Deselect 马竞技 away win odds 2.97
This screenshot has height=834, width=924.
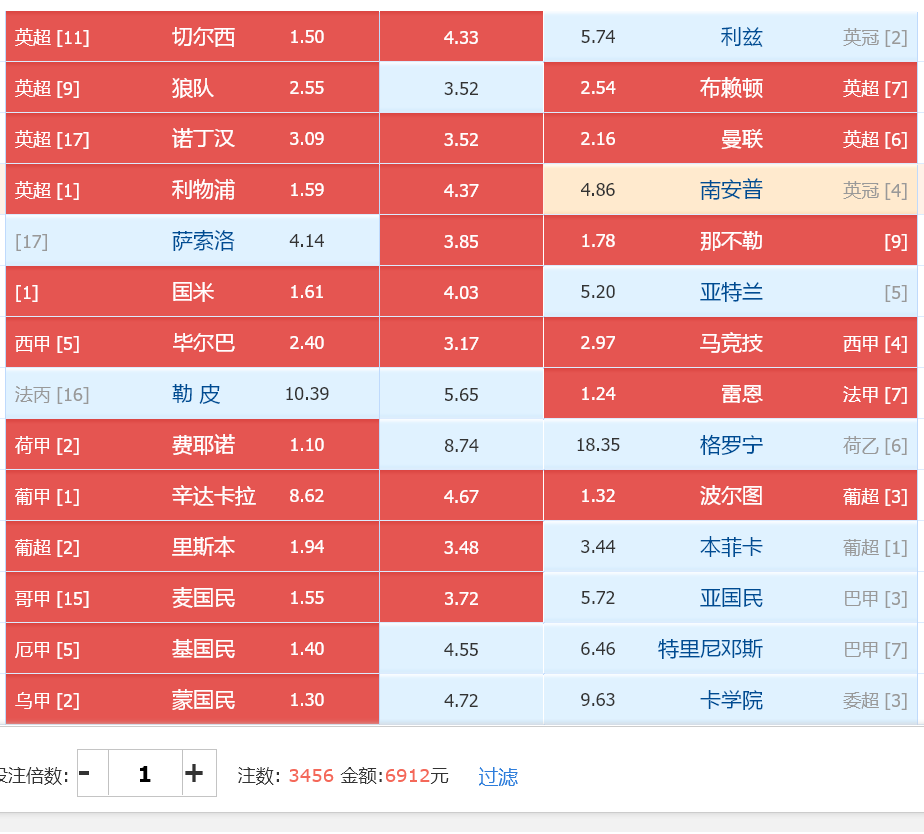[x=730, y=342]
